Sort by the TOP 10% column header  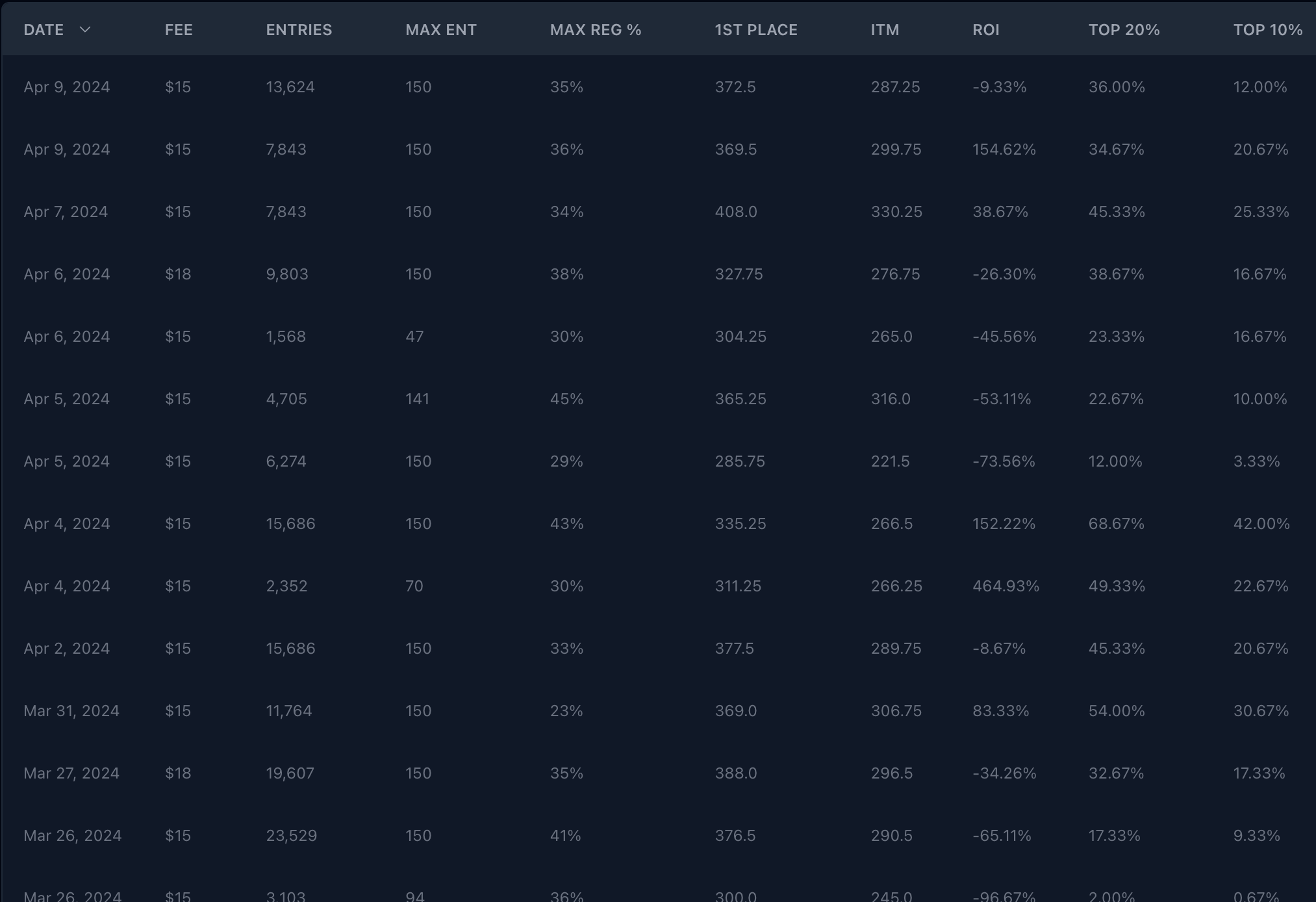tap(1268, 30)
